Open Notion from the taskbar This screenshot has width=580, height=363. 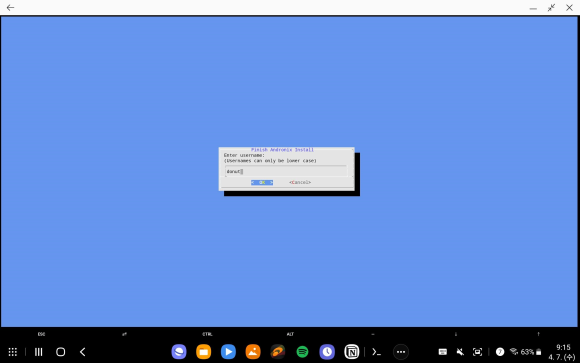coord(352,352)
